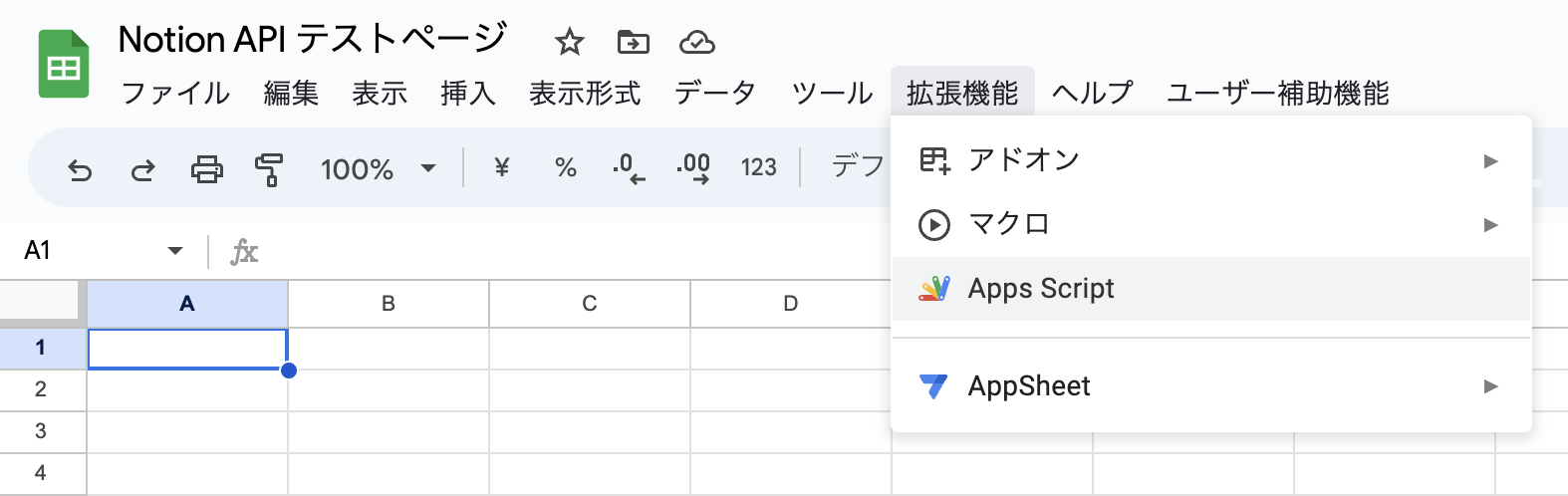Choose アドオン from the extensions menu
The height and width of the screenshot is (496, 1568).
click(x=1211, y=160)
